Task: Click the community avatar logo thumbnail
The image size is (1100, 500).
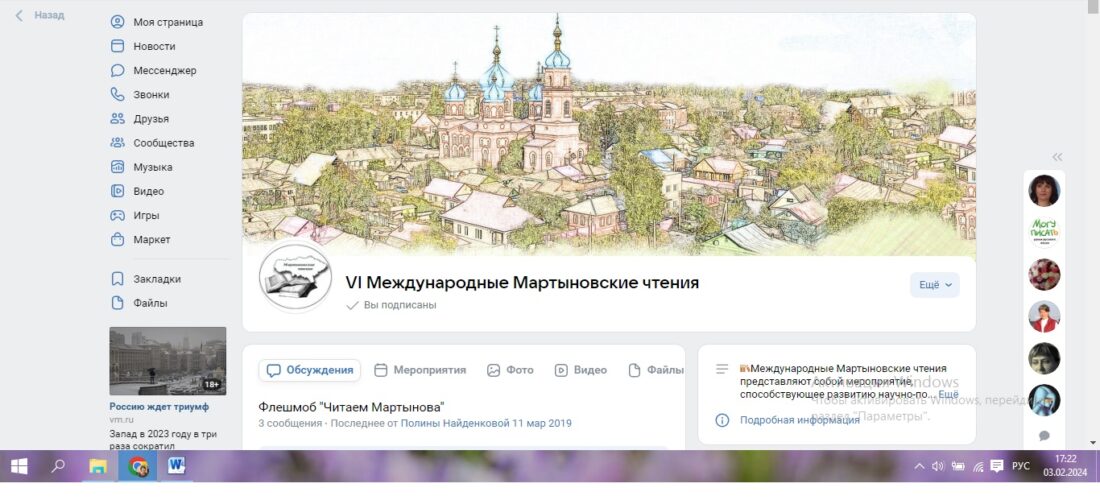Action: tap(295, 276)
